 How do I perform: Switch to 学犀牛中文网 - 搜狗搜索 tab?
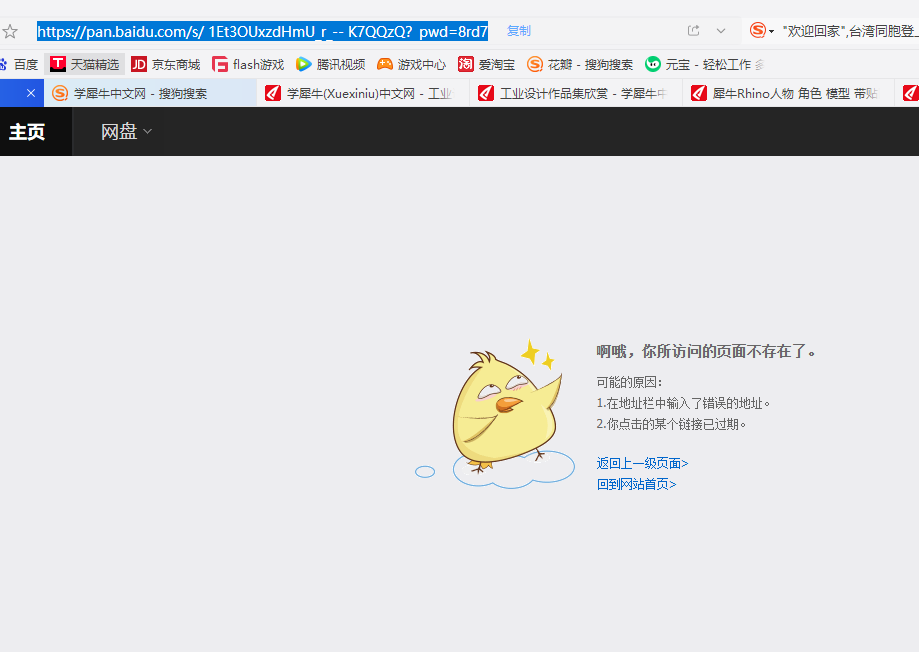tap(150, 93)
